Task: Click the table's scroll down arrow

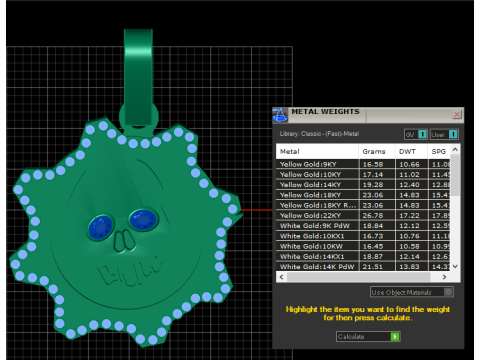Action: click(x=455, y=266)
